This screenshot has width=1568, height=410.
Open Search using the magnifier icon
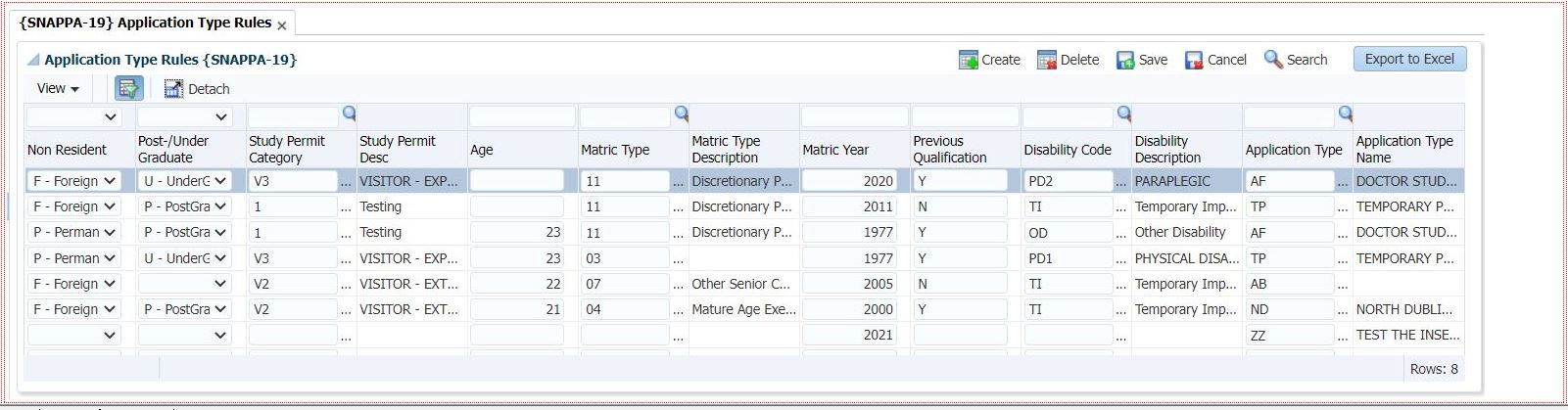1273,60
